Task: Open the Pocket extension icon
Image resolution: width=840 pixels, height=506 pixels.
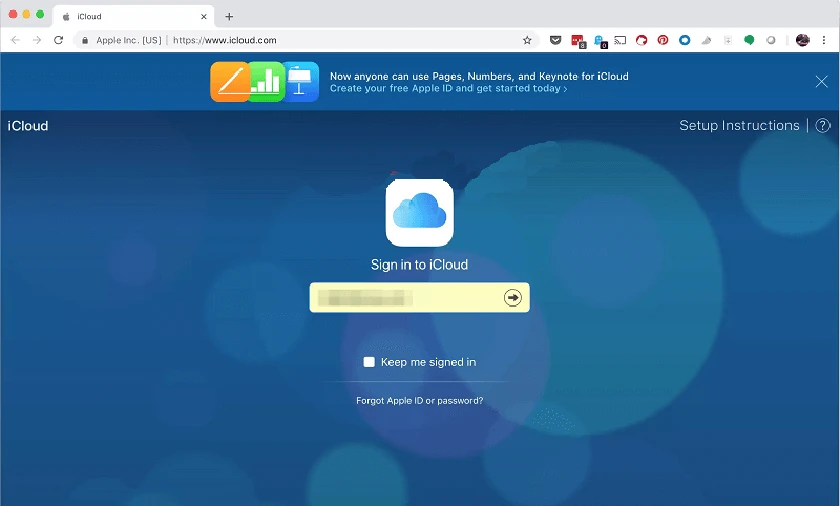Action: tap(556, 40)
